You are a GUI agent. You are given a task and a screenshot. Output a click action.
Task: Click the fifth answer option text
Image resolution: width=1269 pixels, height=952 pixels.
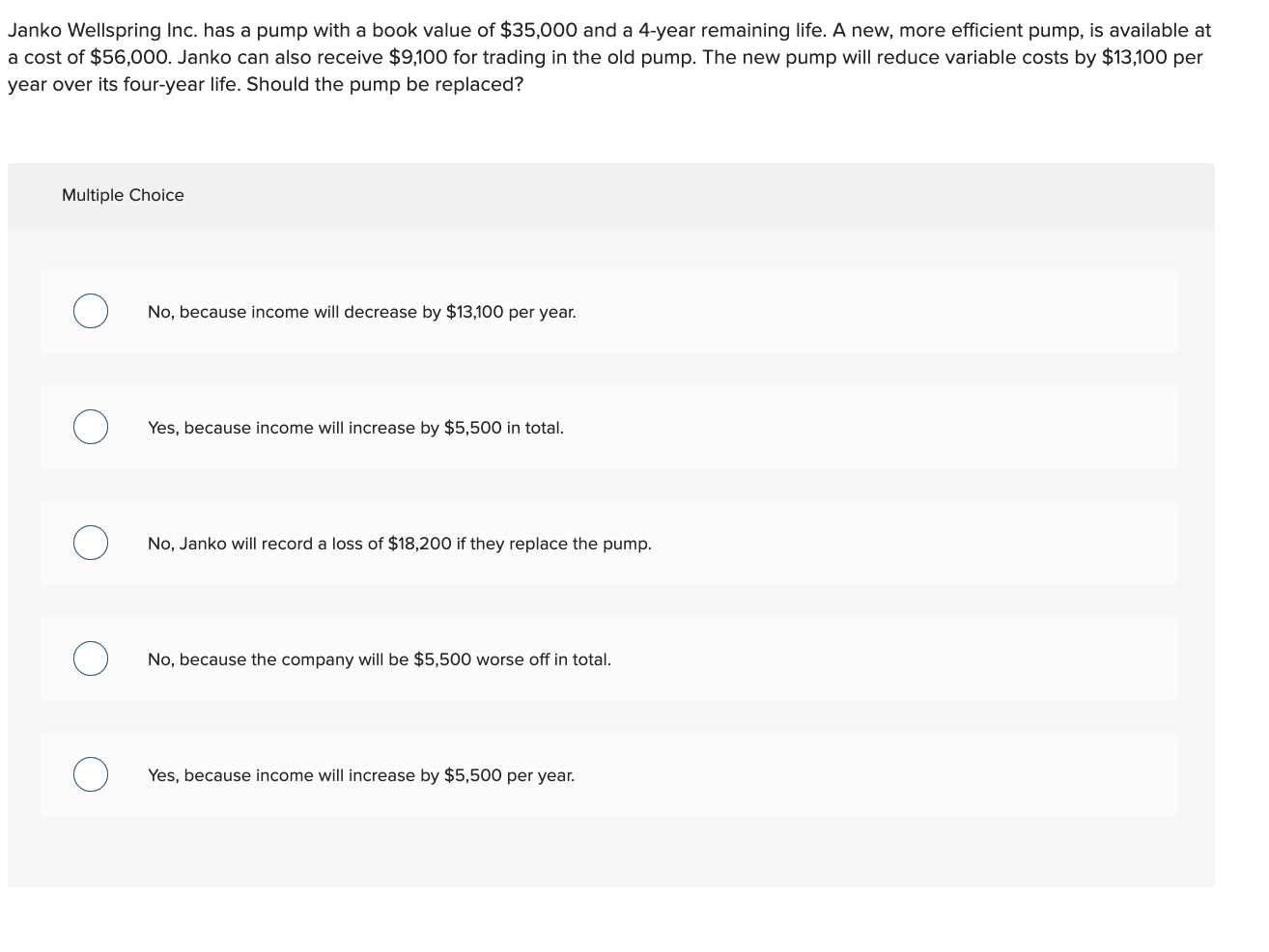pyautogui.click(x=361, y=775)
